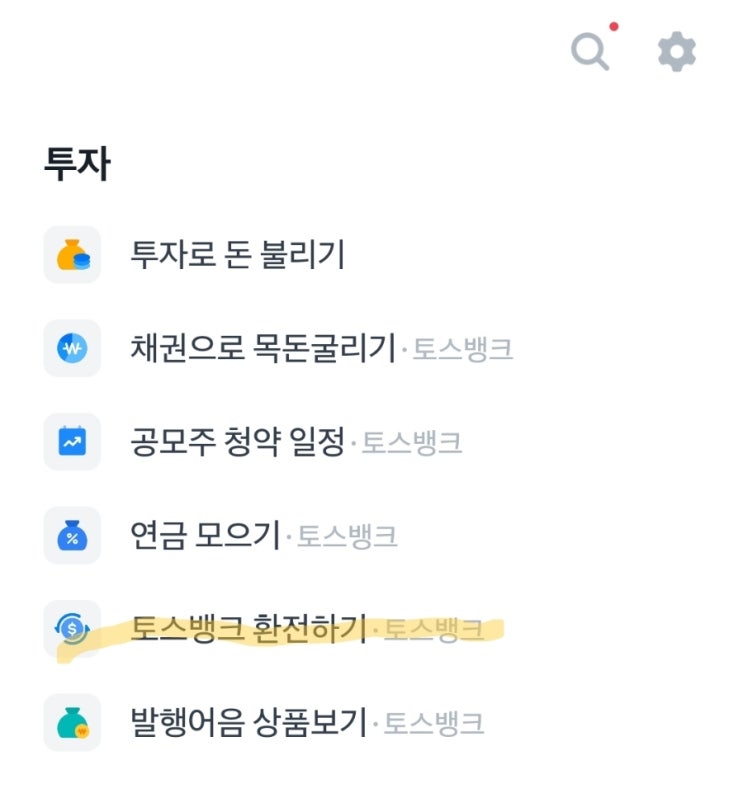
Task: Select 연금 모으기 entry
Action: click(x=205, y=535)
